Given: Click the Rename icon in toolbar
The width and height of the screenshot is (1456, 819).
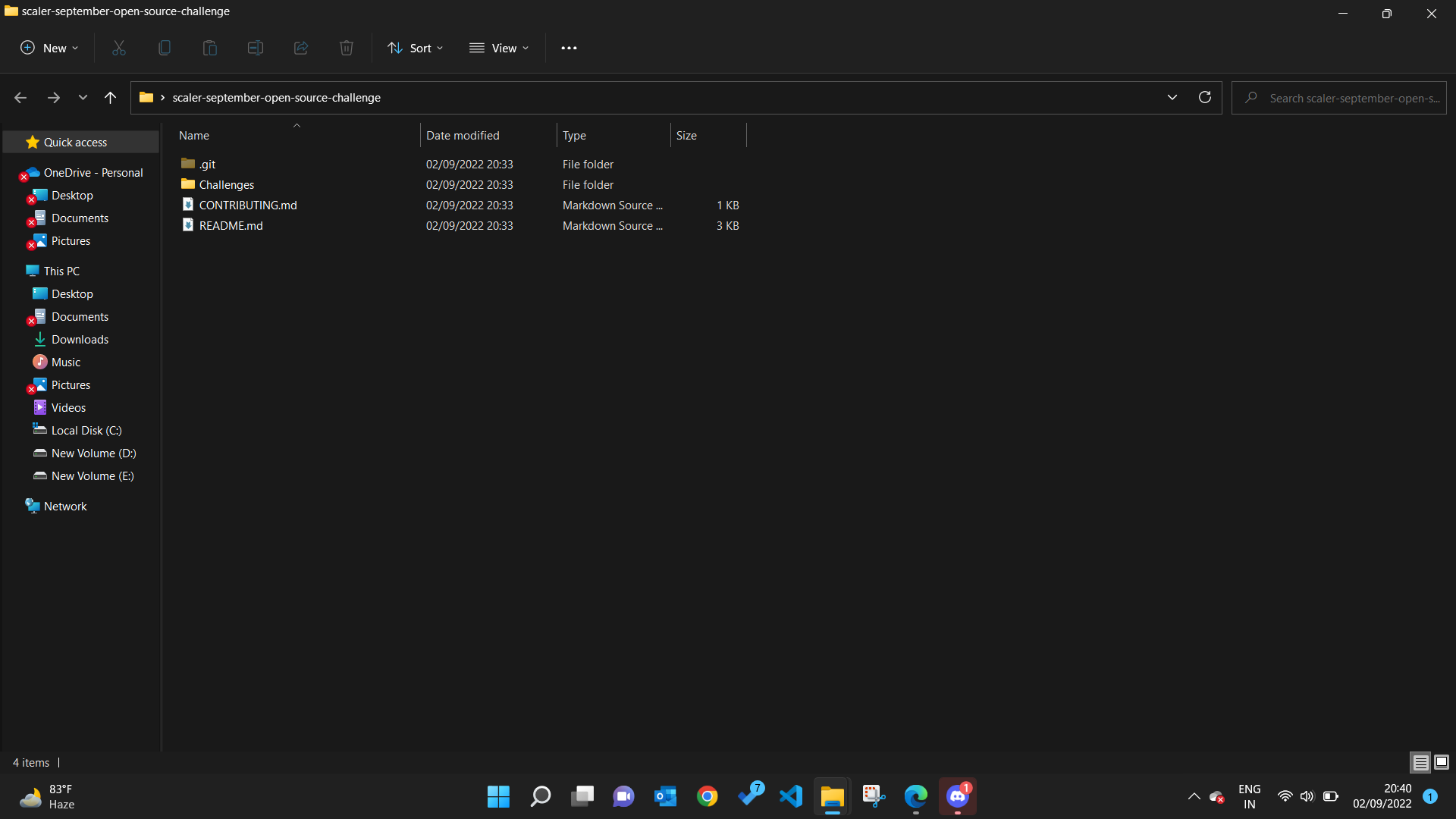Looking at the screenshot, I should [x=256, y=48].
